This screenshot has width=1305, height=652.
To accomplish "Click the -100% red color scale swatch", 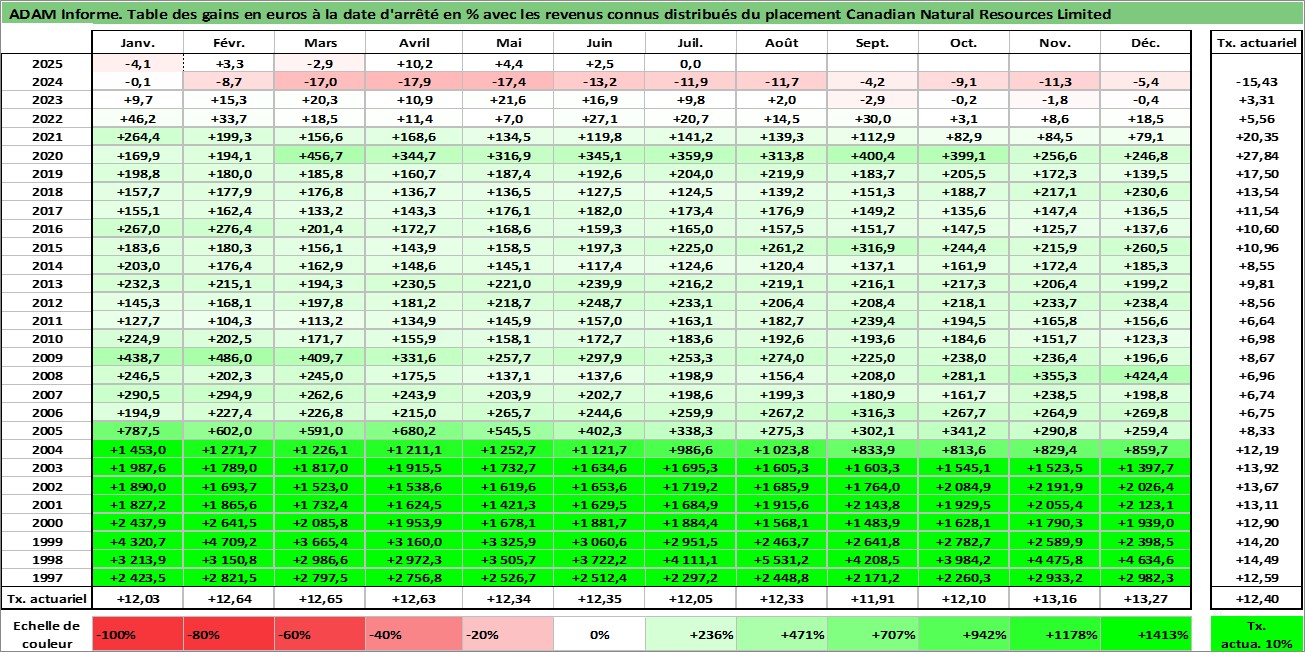I will tap(137, 634).
